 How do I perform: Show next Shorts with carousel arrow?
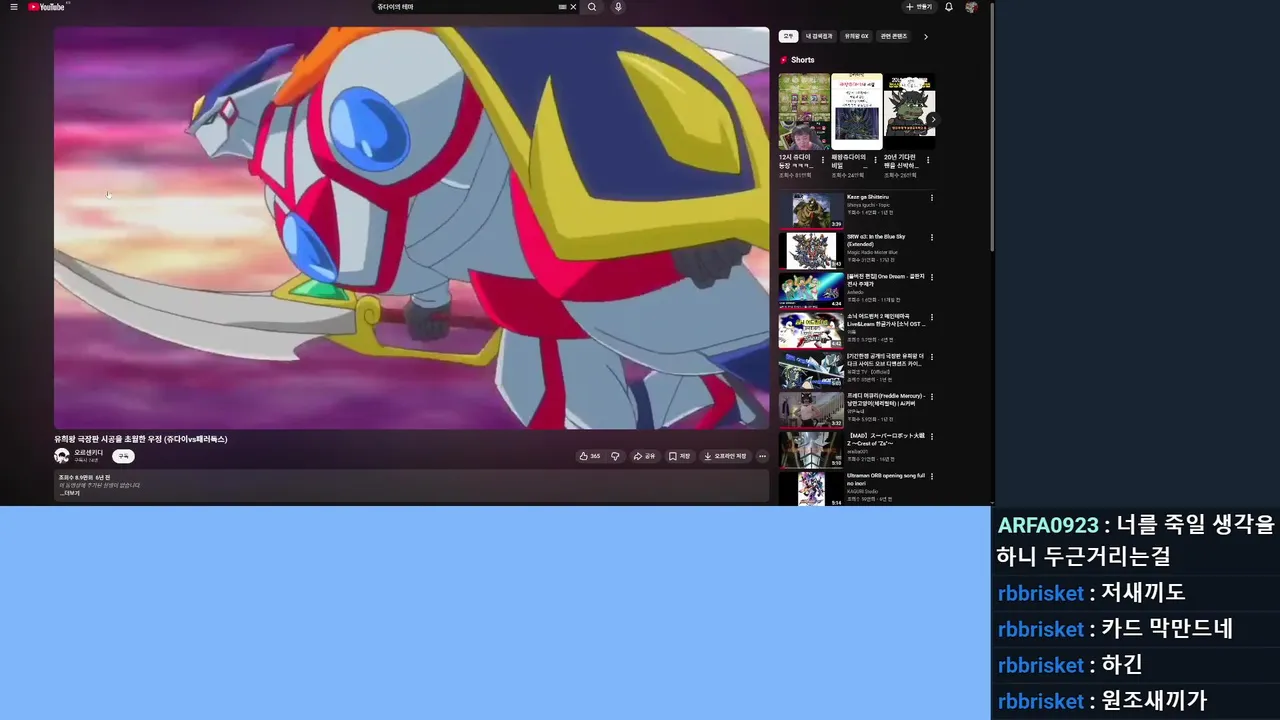point(932,119)
